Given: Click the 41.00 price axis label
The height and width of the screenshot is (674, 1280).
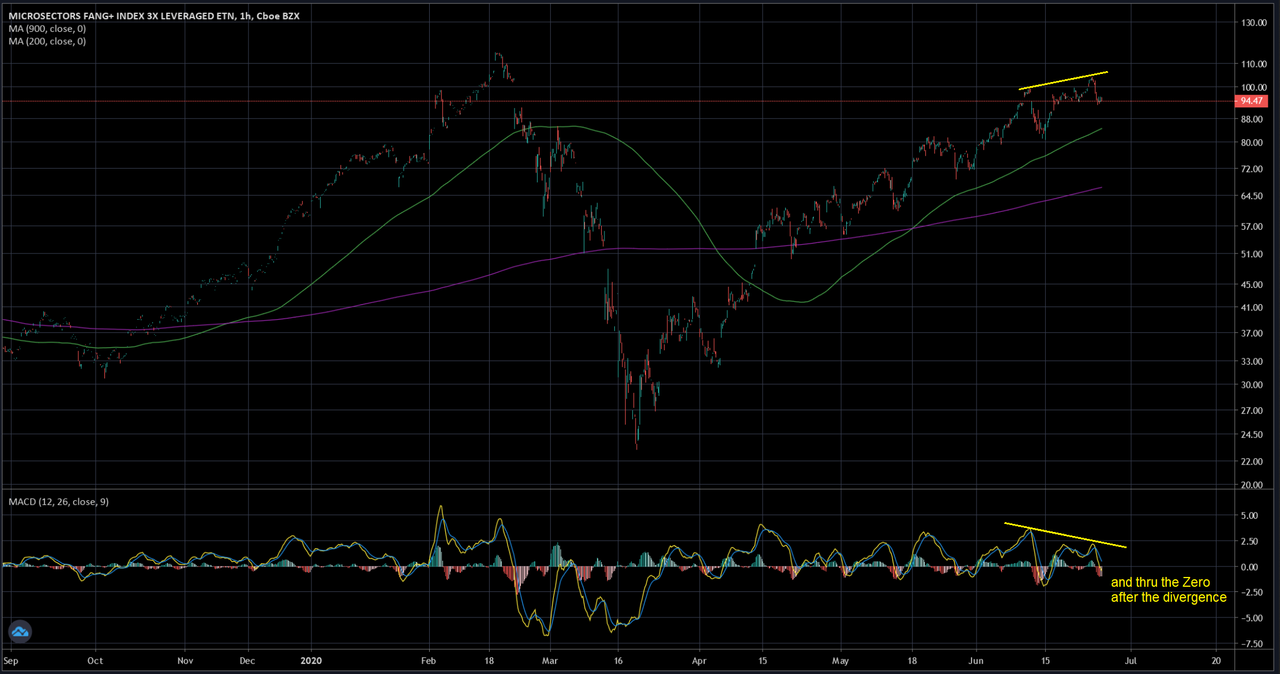Looking at the screenshot, I should 1251,309.
